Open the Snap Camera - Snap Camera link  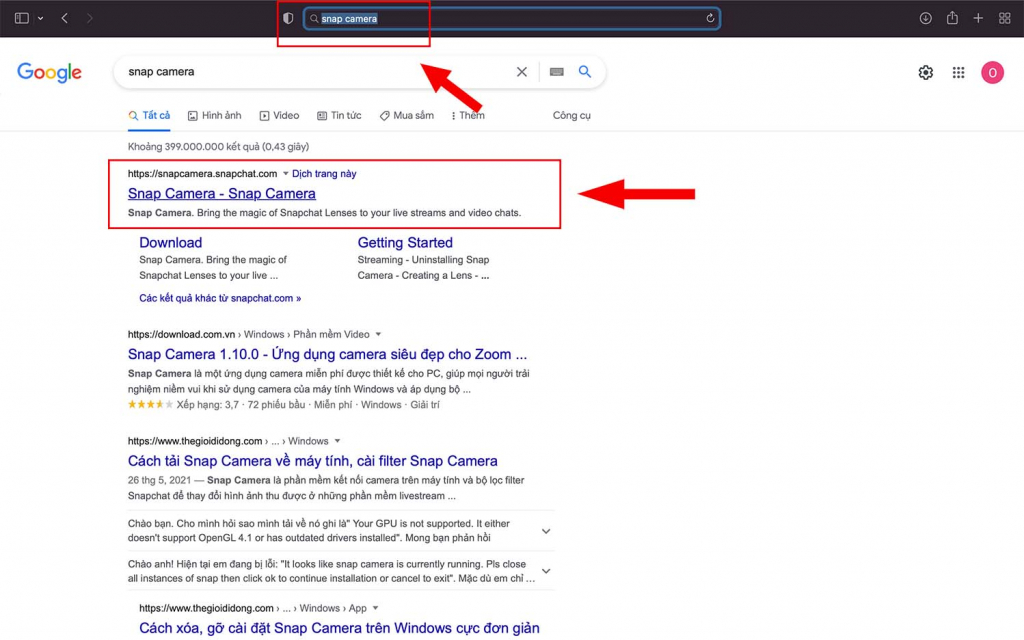221,193
